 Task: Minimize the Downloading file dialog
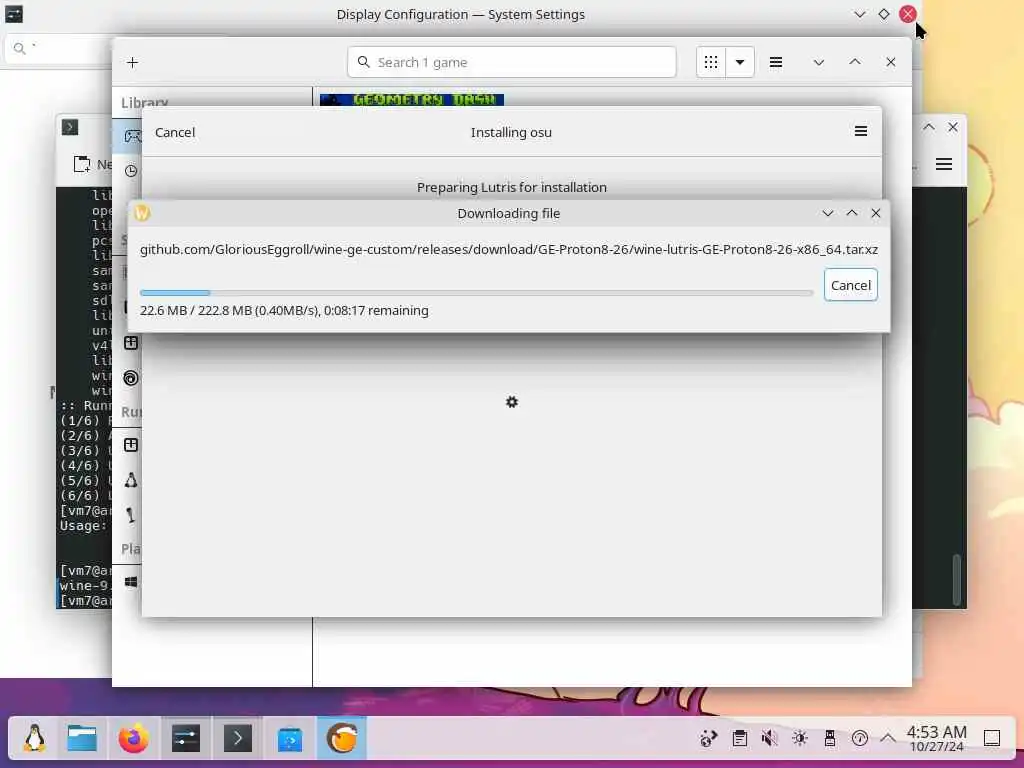tap(827, 214)
